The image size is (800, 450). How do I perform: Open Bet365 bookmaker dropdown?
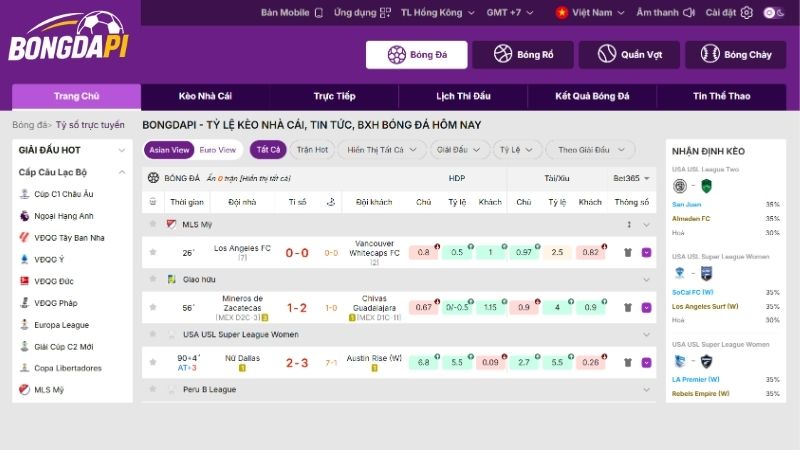631,178
